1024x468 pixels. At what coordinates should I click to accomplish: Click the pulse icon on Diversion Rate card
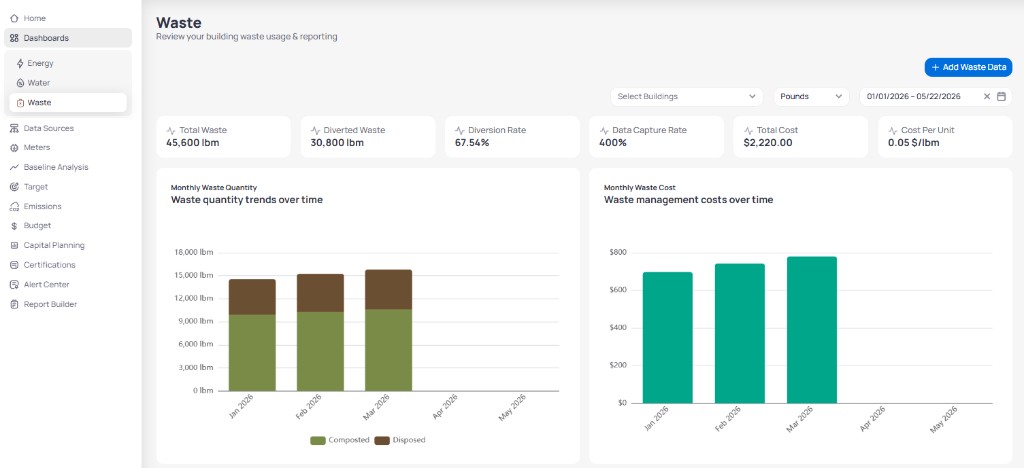pos(460,131)
